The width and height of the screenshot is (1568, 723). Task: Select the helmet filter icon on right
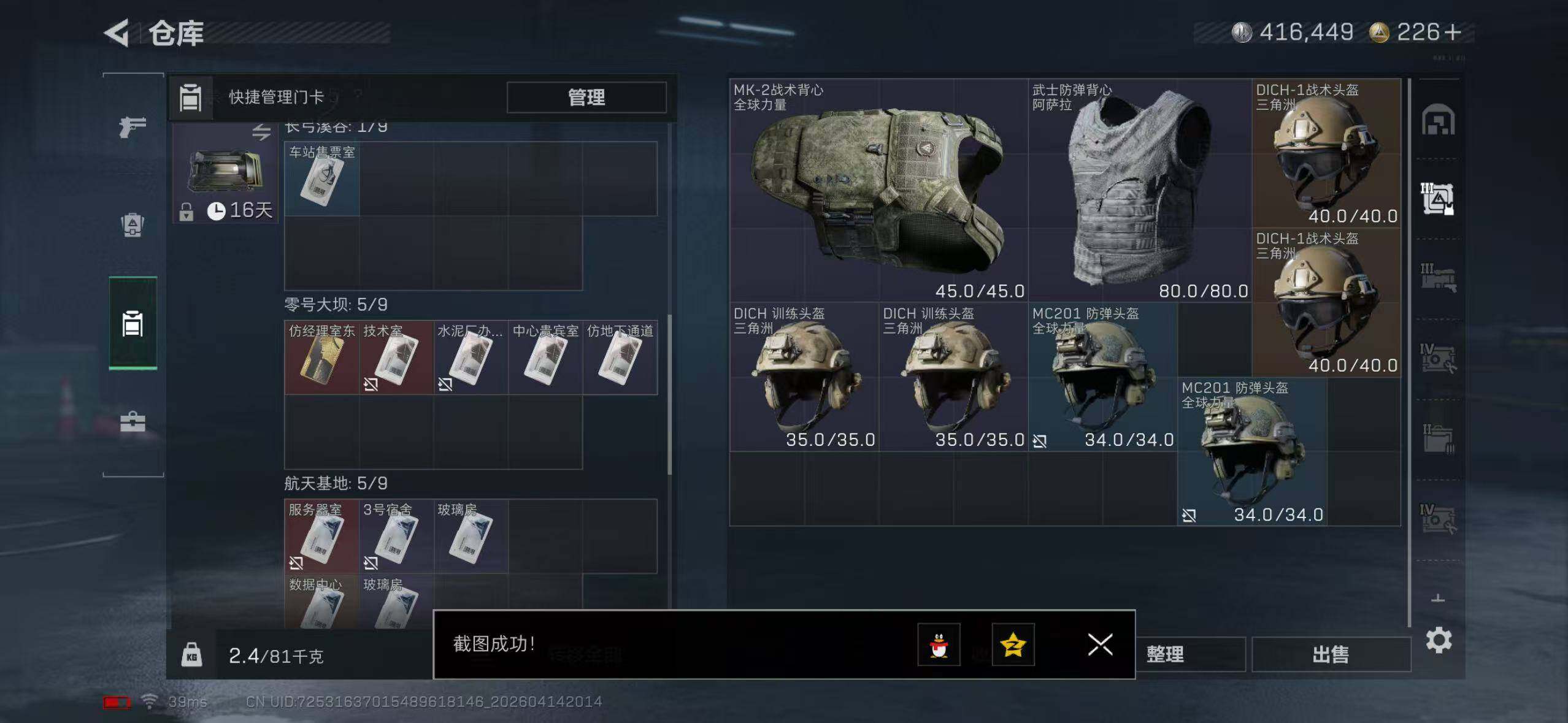coord(1438,120)
